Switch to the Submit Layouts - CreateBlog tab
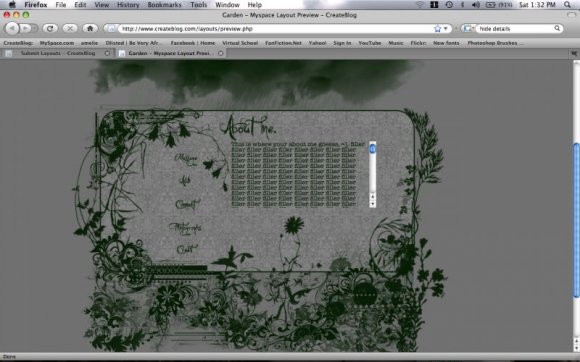This screenshot has width=580, height=362. coord(58,53)
